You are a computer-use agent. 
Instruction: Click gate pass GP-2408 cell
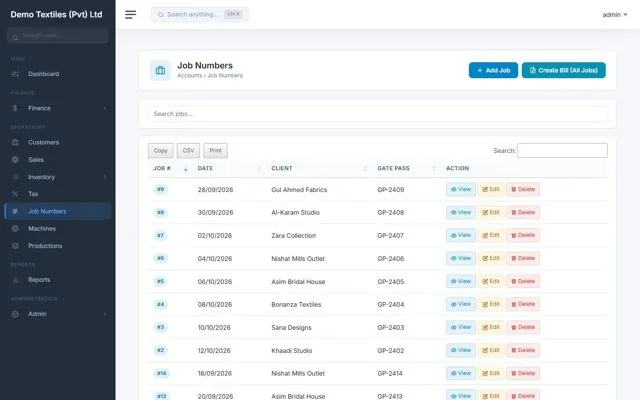391,212
